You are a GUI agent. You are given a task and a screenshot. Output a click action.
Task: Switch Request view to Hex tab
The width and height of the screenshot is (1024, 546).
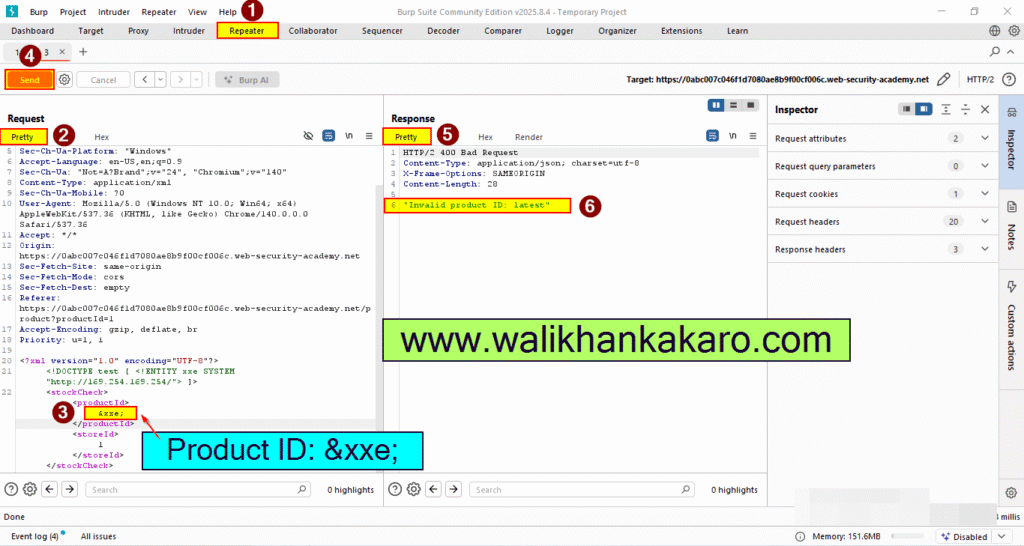point(101,136)
